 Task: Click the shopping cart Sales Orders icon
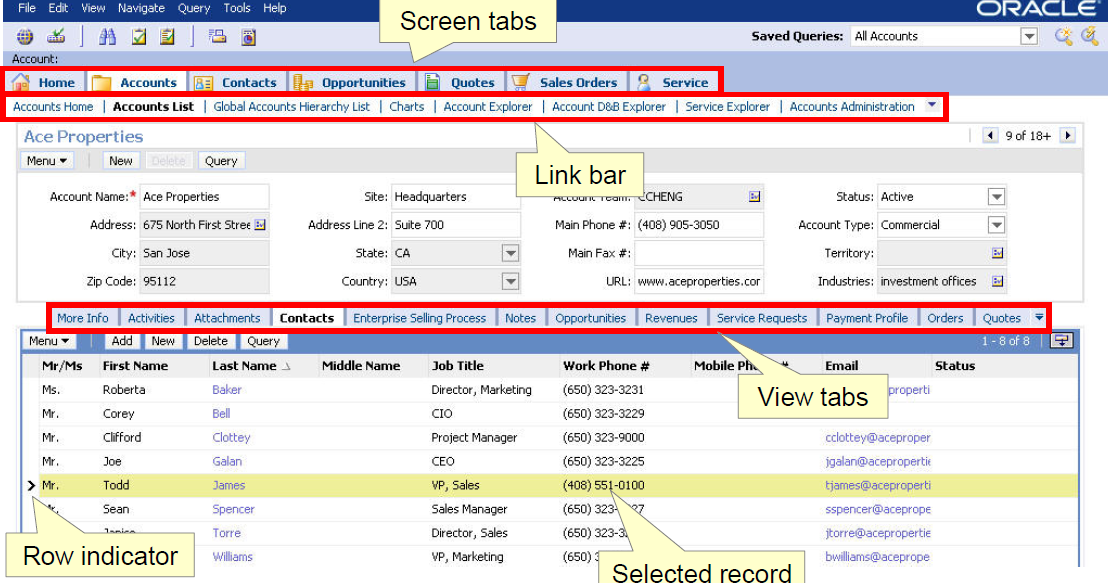[x=521, y=82]
